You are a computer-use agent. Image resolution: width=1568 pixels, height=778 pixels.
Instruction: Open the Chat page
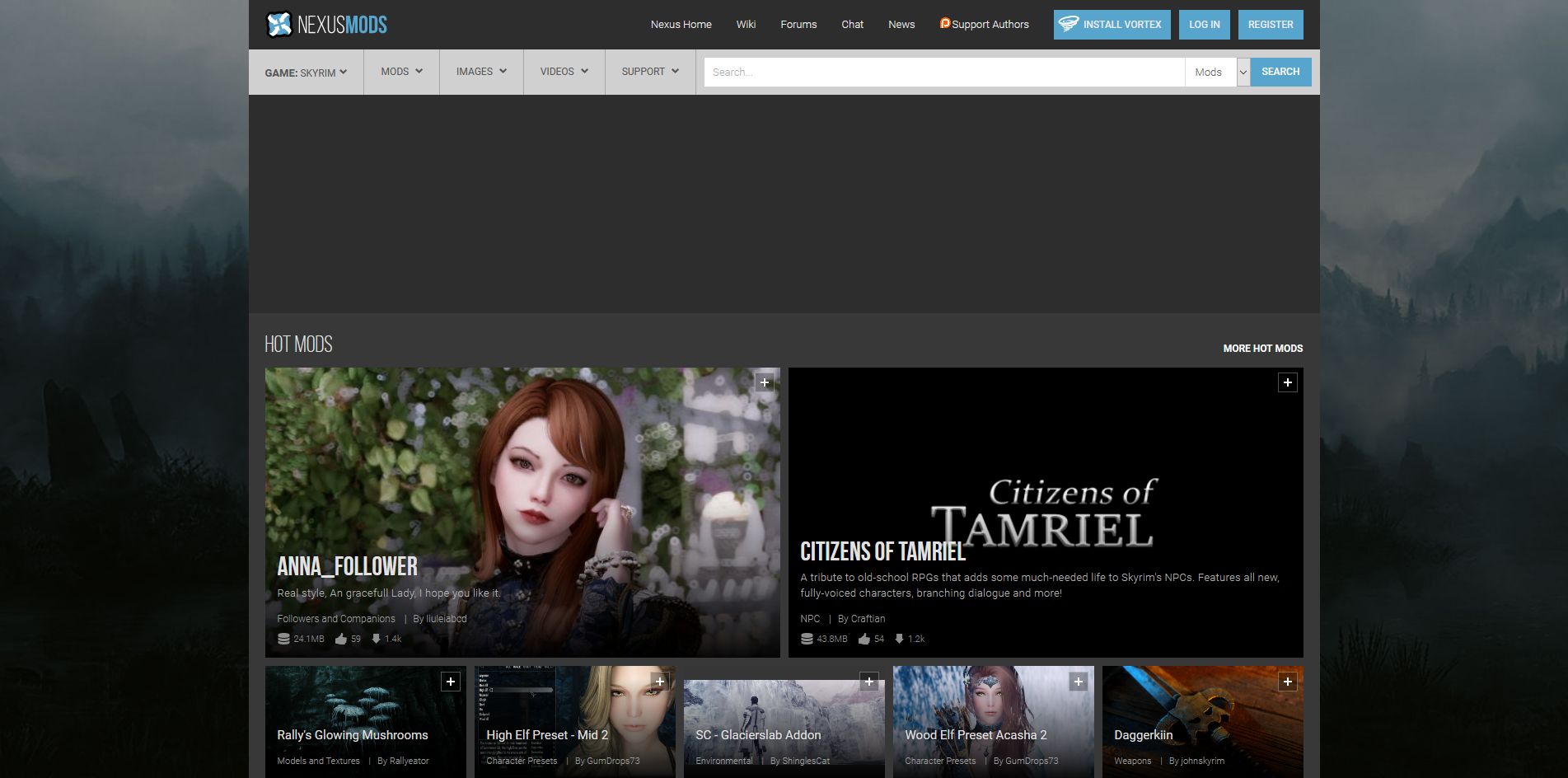coord(852,25)
